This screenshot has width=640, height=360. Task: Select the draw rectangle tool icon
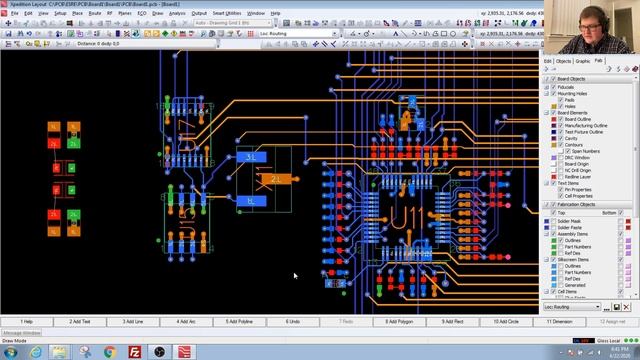click(444, 34)
